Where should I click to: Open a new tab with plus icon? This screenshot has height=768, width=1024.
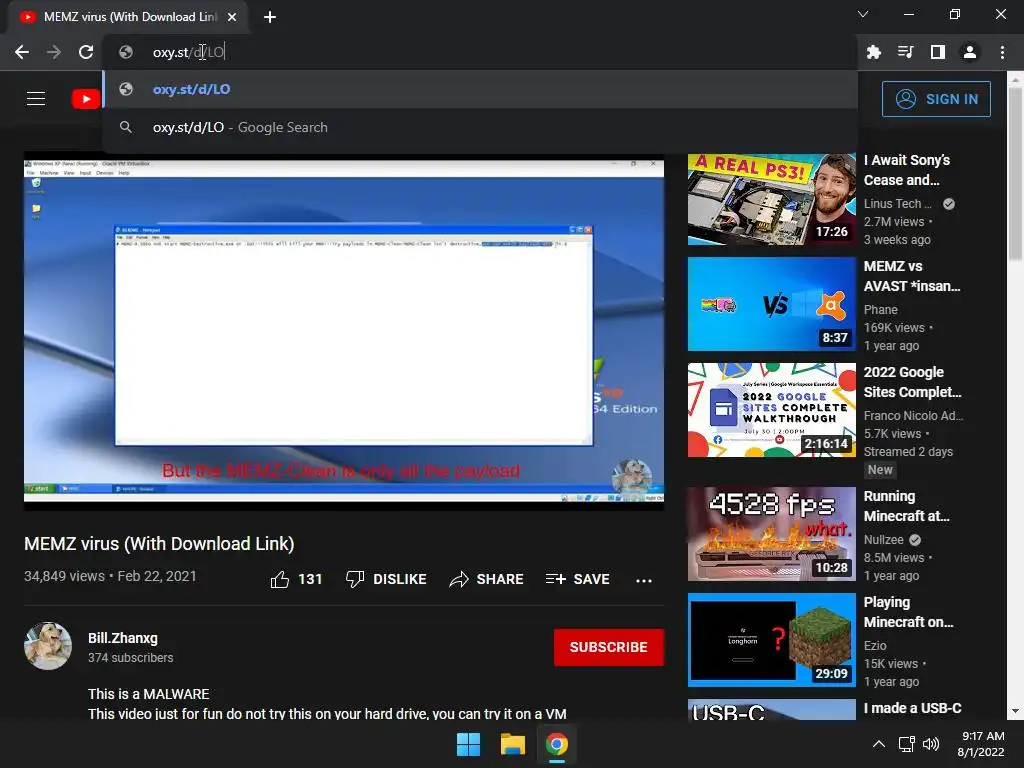pyautogui.click(x=270, y=17)
